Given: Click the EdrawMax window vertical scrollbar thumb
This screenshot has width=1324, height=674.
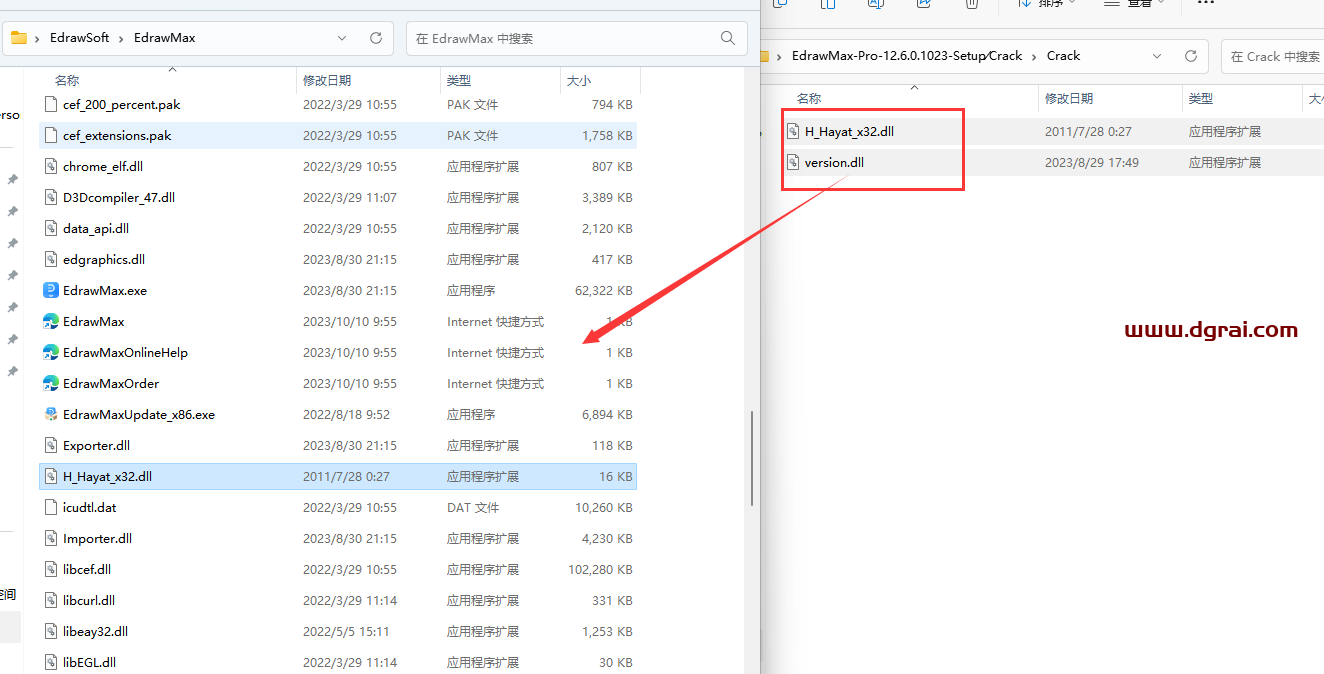Looking at the screenshot, I should point(752,458).
